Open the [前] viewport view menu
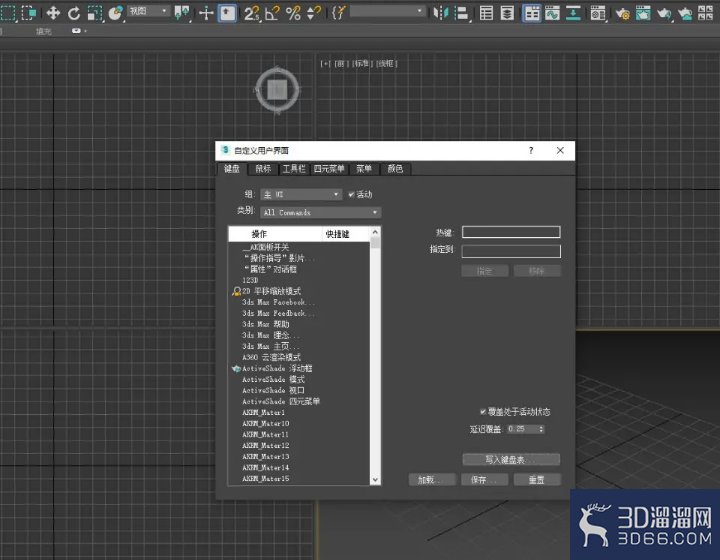Viewport: 720px width, 560px height. click(x=341, y=64)
